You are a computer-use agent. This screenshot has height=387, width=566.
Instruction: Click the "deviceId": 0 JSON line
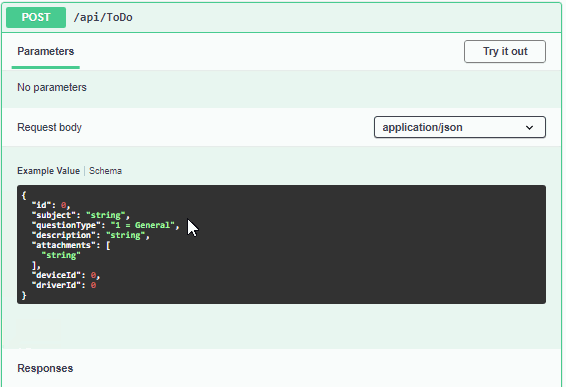click(66, 275)
